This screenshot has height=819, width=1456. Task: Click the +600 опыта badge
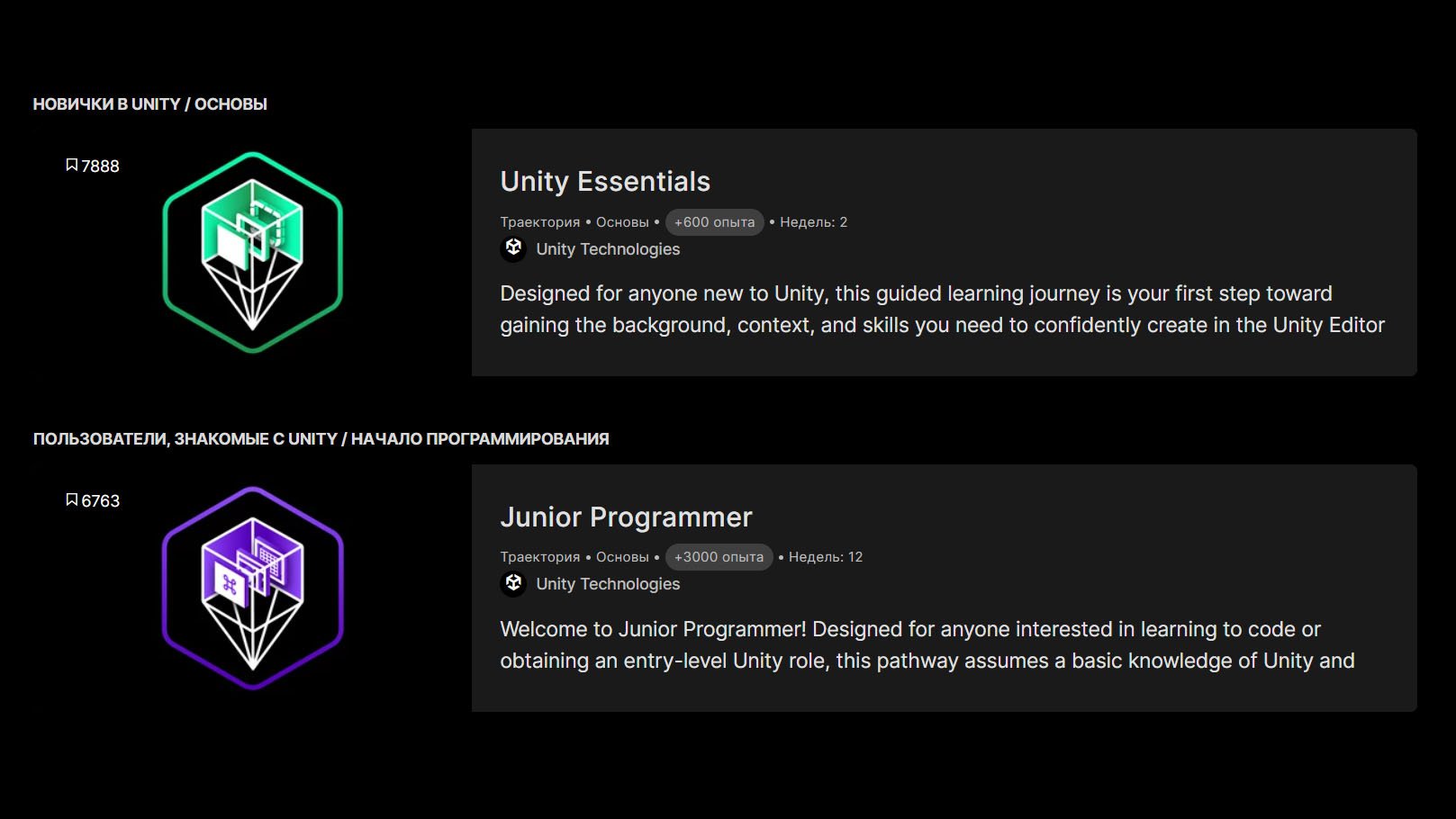[x=714, y=222]
